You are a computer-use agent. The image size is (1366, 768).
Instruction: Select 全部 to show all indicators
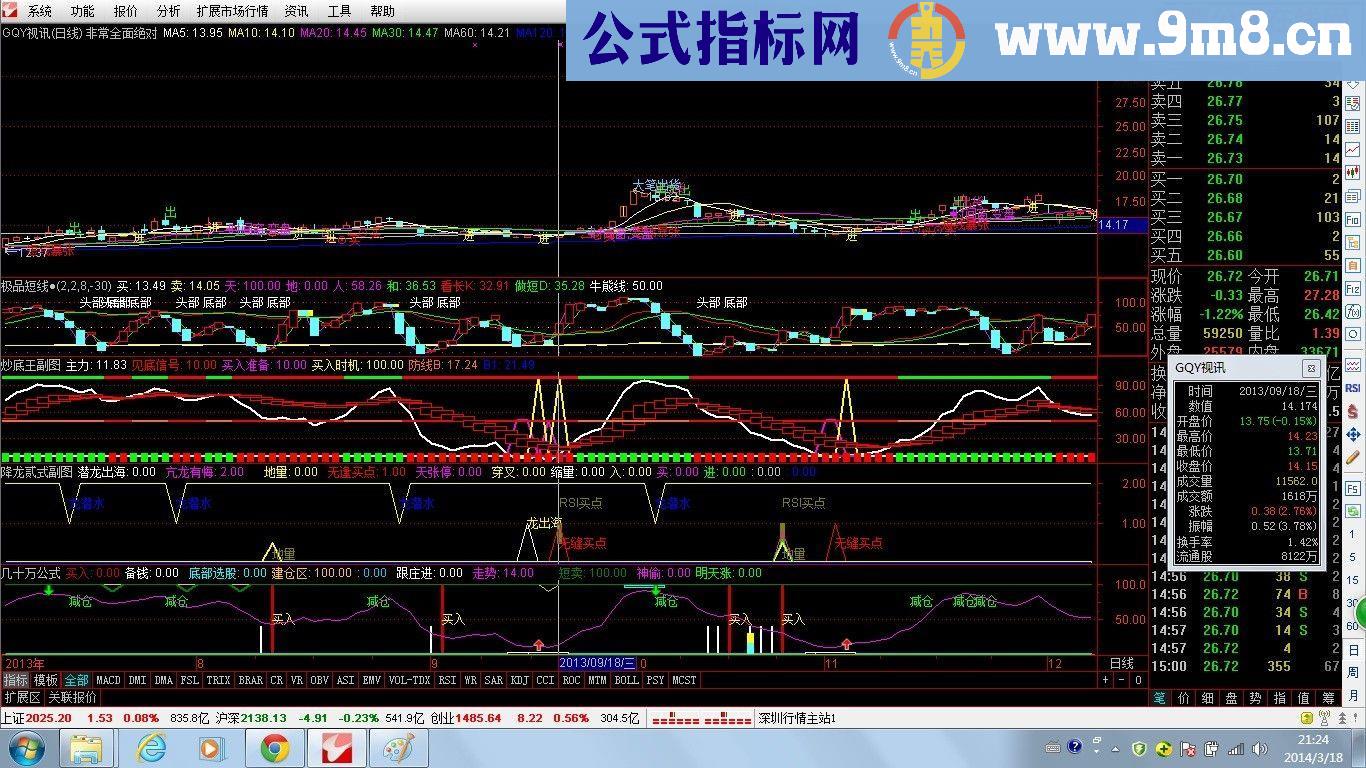pyautogui.click(x=78, y=680)
